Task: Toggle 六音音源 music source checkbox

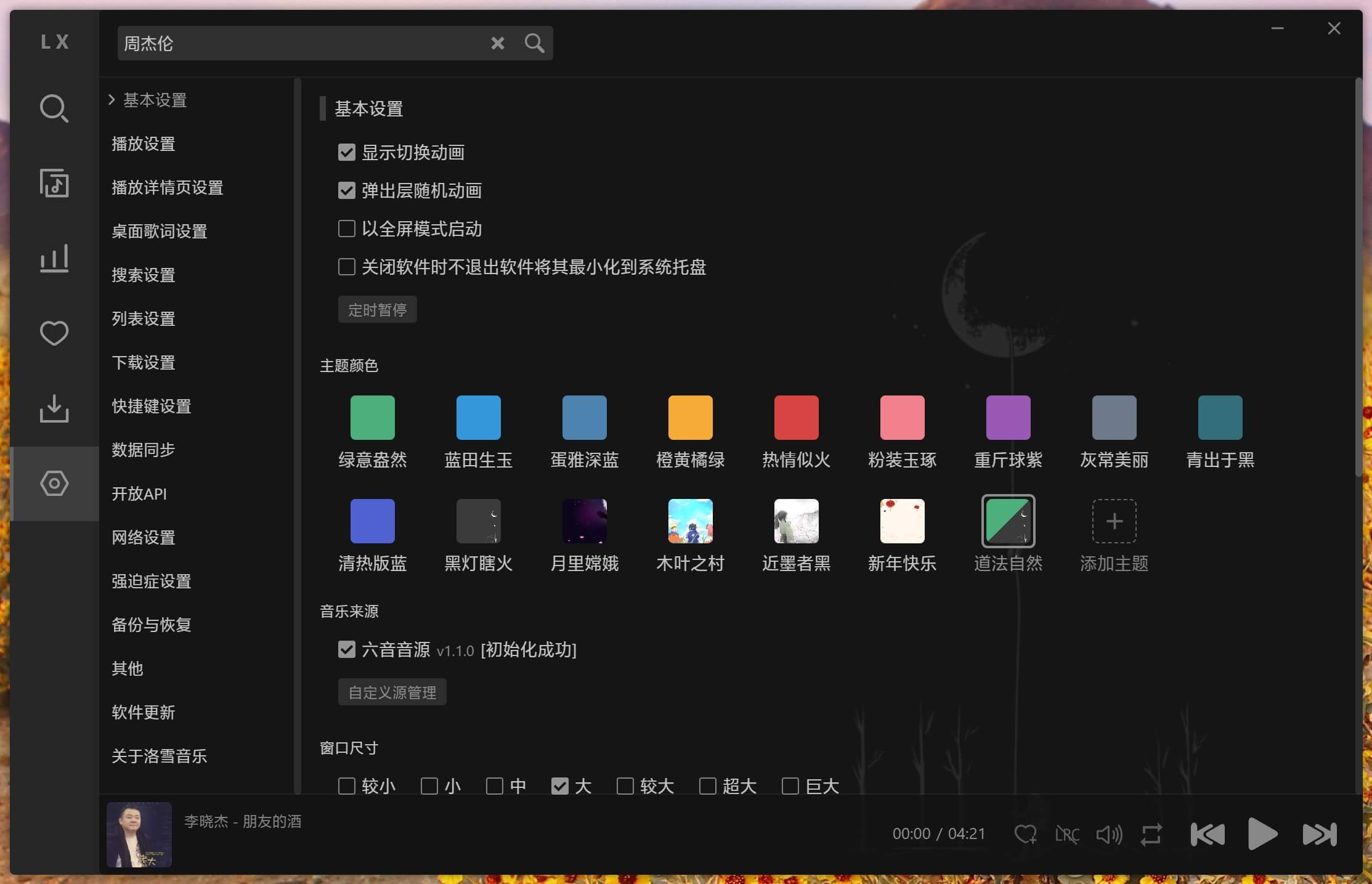Action: click(x=347, y=649)
